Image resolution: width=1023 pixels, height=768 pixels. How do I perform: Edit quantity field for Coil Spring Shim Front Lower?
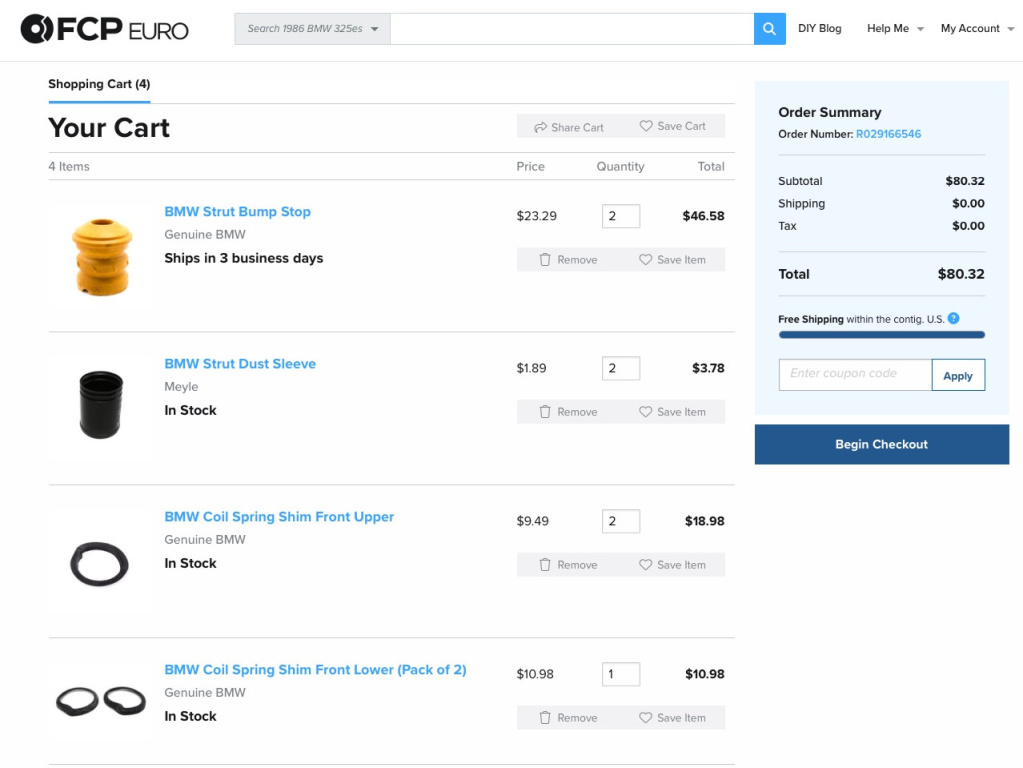tap(620, 674)
